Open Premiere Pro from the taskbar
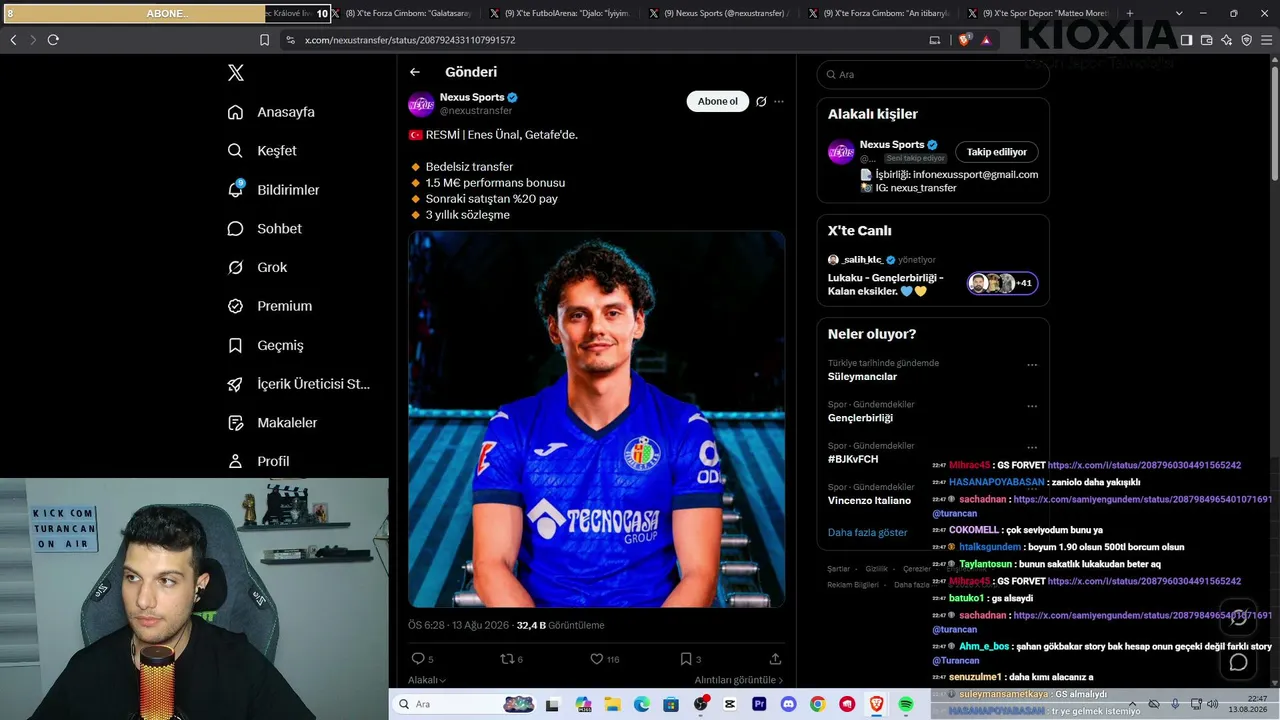Viewport: 1280px width, 720px height. [759, 704]
